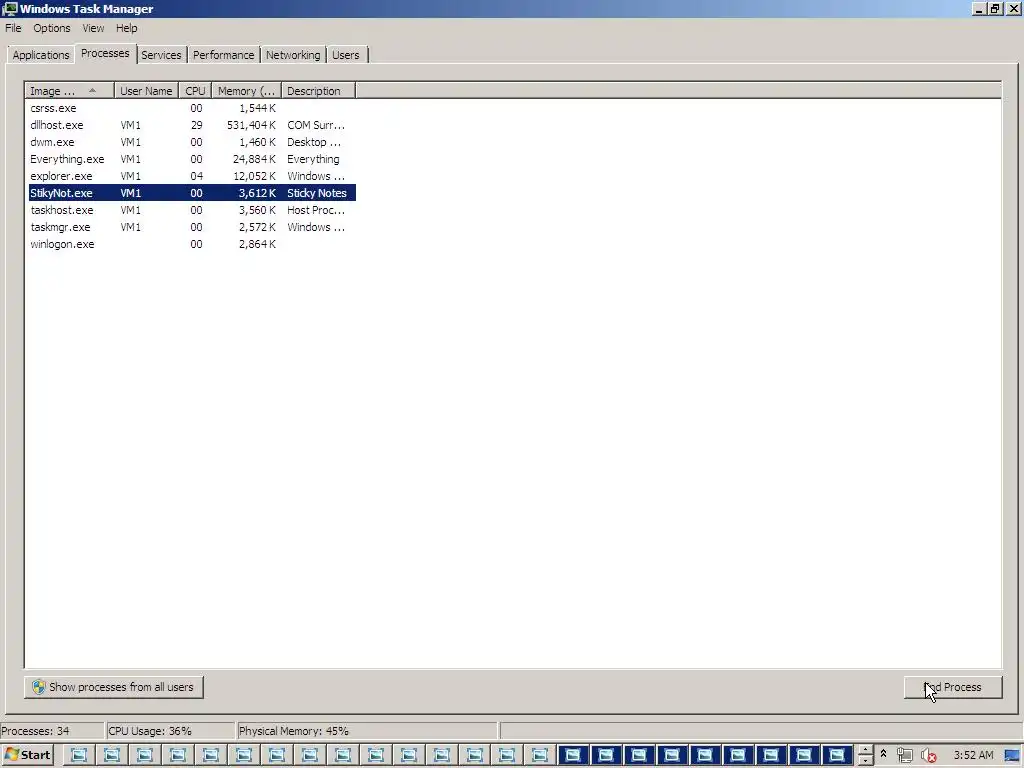Switch to the Services tab

(x=161, y=55)
